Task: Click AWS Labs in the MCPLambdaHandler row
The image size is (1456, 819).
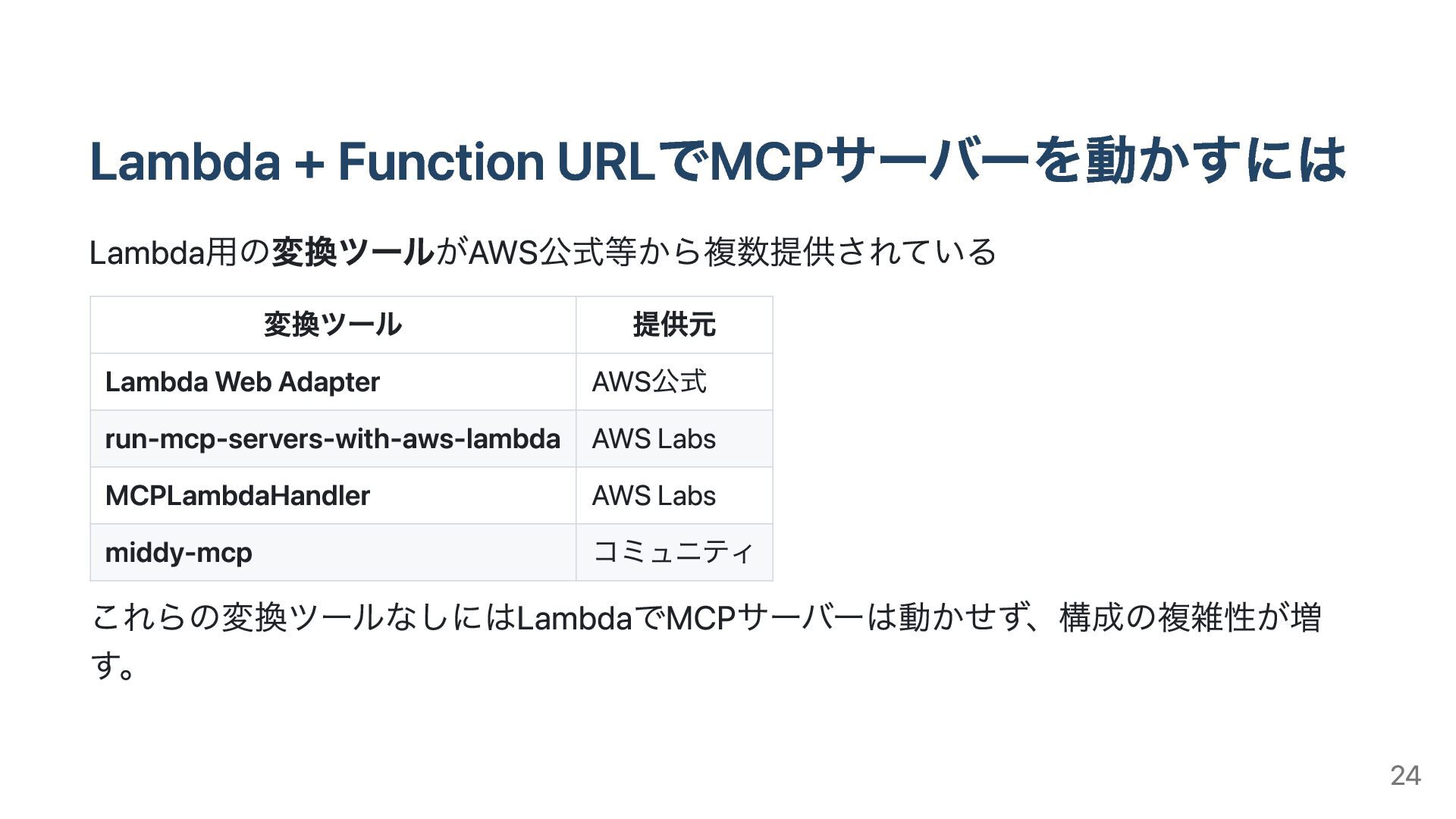Action: click(x=654, y=495)
